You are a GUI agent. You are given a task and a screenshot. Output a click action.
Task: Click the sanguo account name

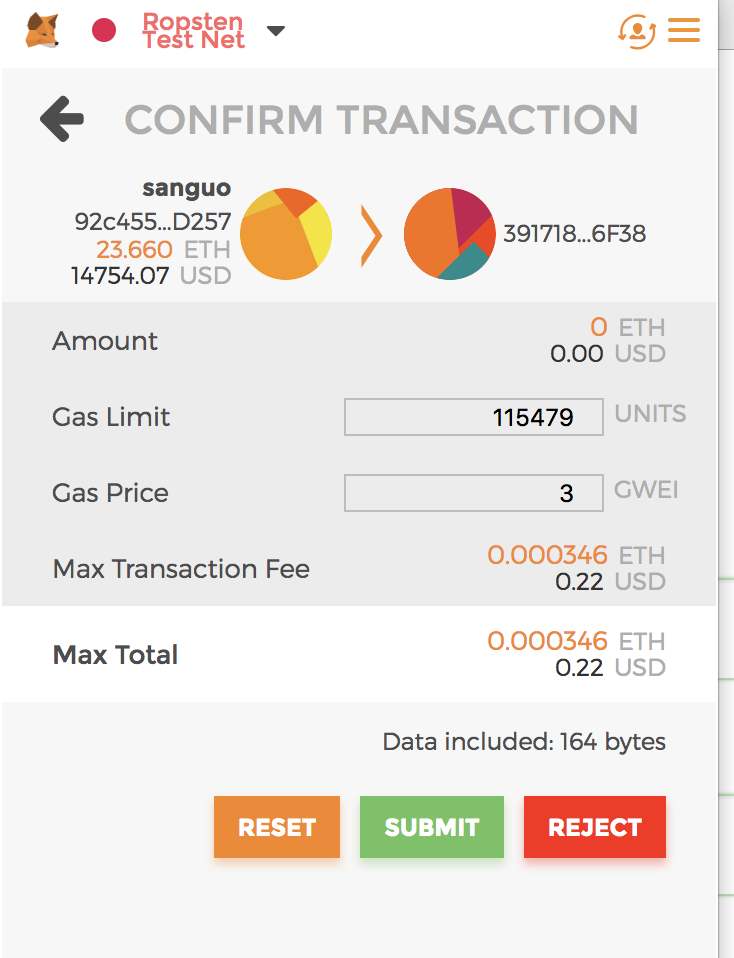click(x=186, y=188)
